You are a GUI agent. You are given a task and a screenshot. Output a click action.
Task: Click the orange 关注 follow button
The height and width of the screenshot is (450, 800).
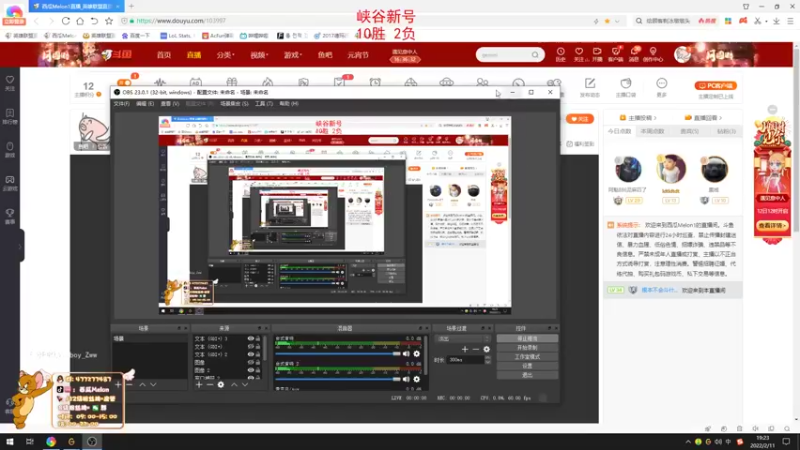pos(580,119)
